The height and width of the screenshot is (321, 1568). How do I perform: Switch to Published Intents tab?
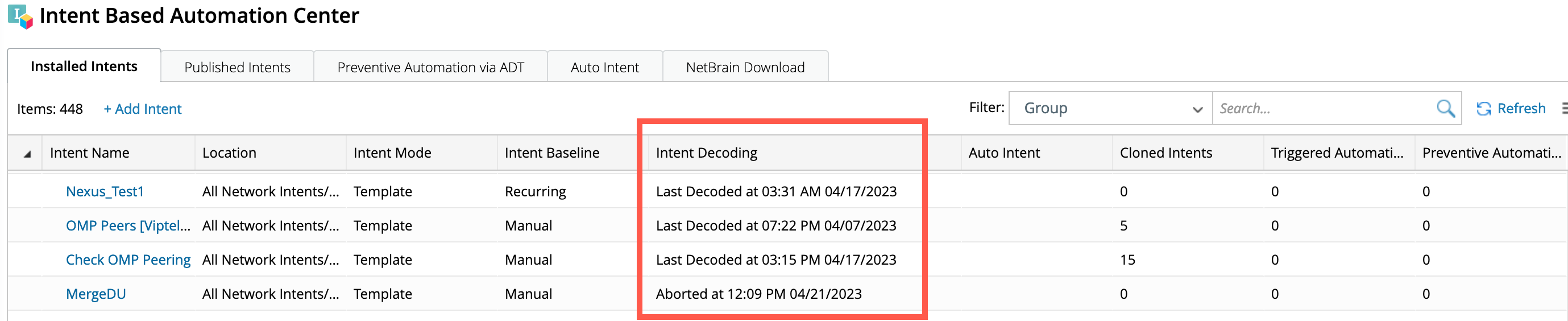pyautogui.click(x=237, y=68)
